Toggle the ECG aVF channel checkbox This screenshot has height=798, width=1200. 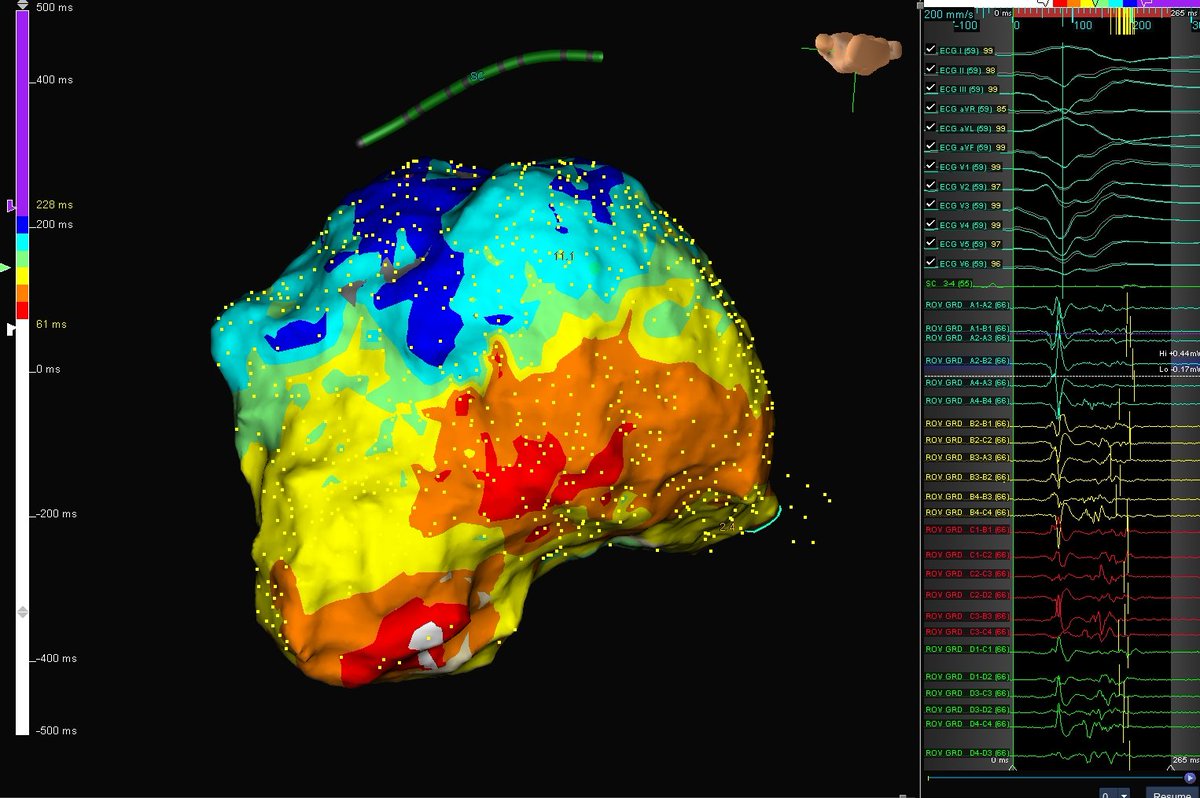[930, 147]
